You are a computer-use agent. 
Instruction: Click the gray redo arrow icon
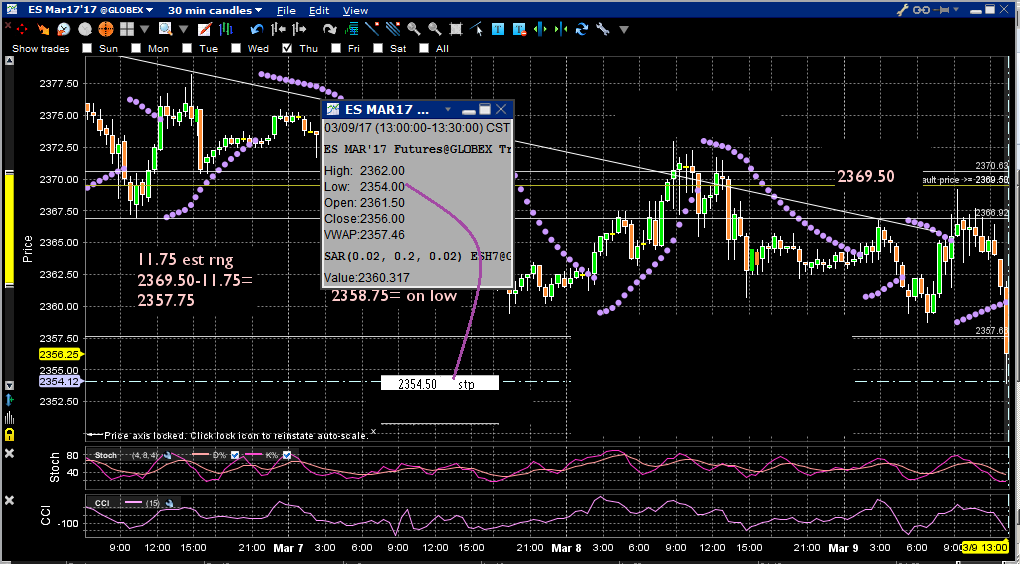[x=330, y=29]
